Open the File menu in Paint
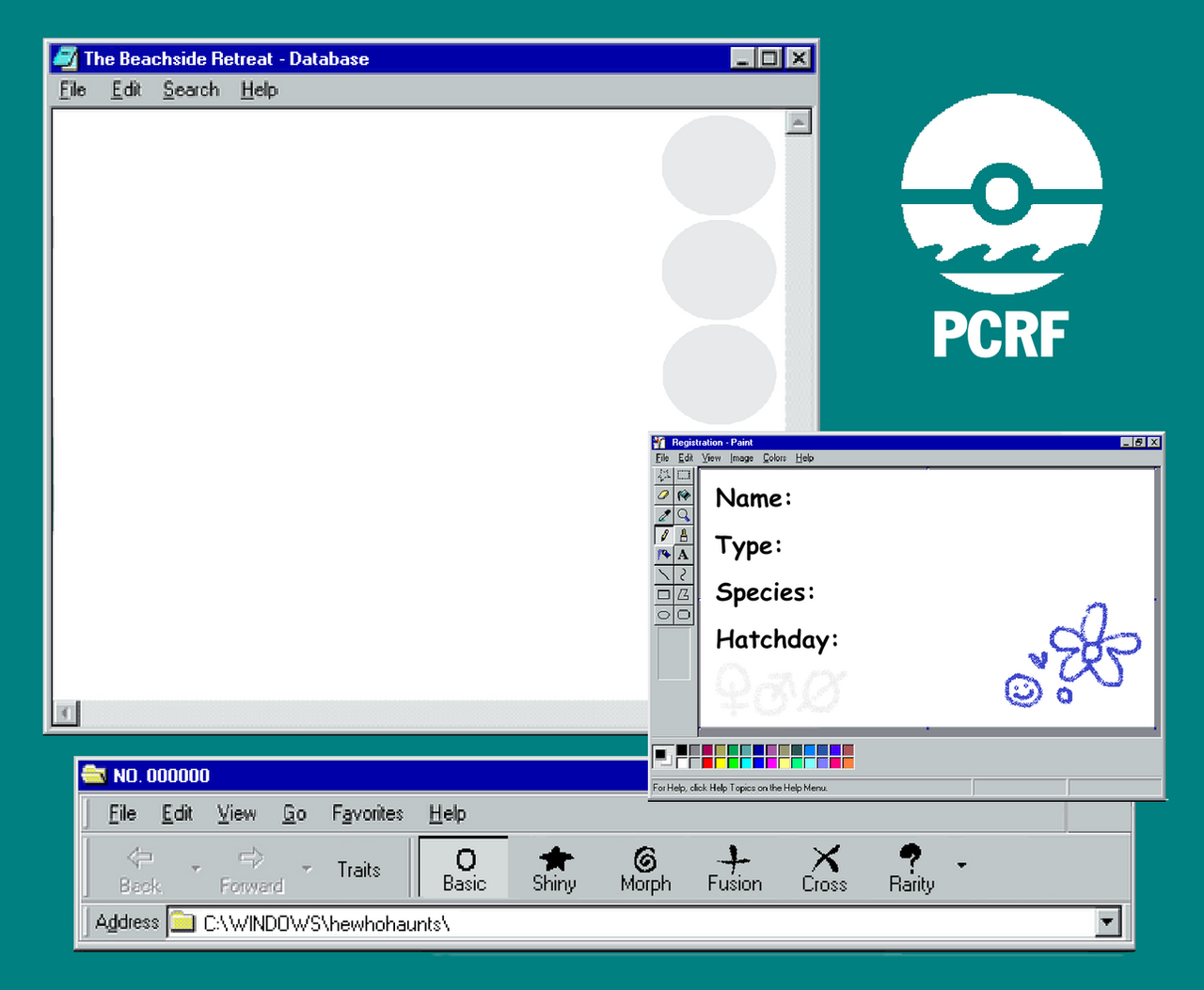1204x990 pixels. point(662,458)
